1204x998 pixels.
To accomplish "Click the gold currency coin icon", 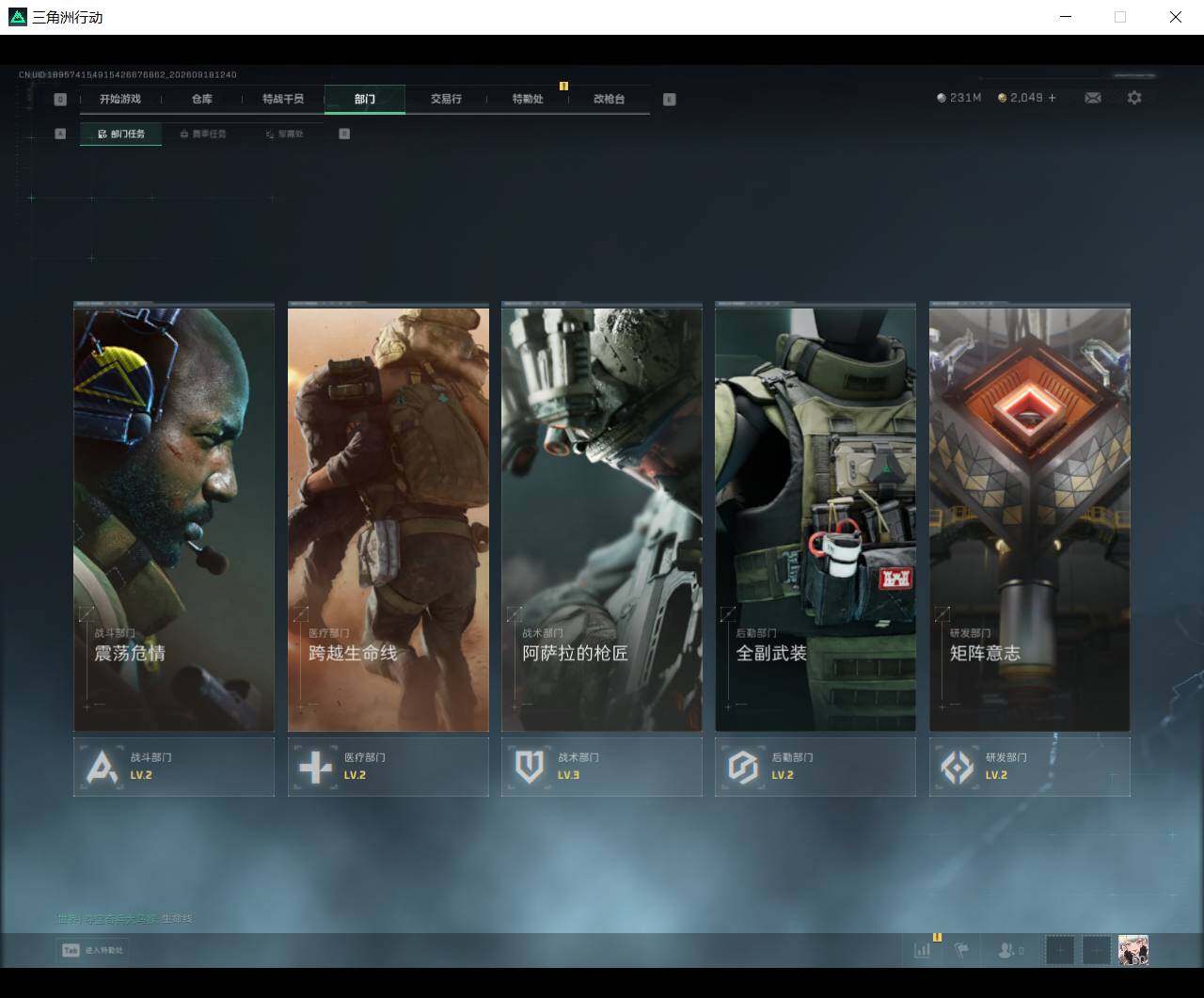I will [x=1003, y=98].
